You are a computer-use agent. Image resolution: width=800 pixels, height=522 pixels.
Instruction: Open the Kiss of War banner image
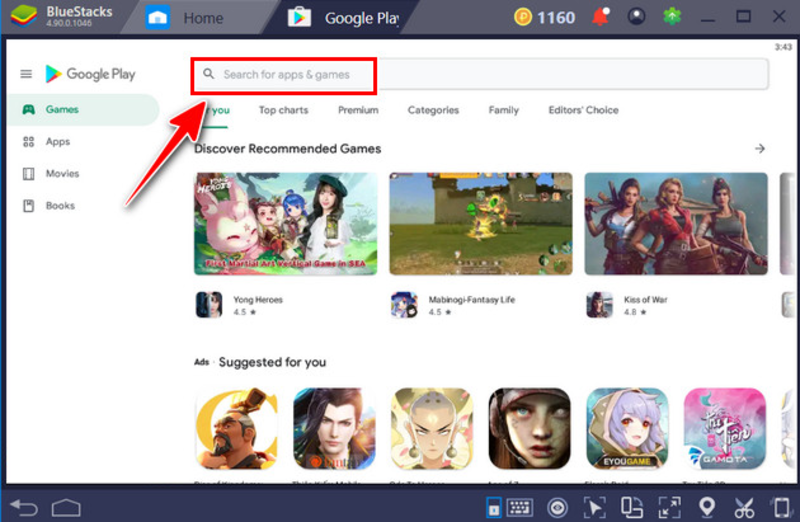676,224
